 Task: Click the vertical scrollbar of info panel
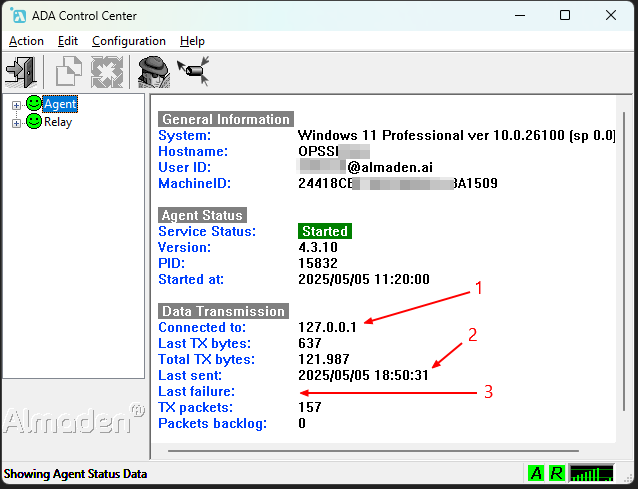click(x=624, y=261)
